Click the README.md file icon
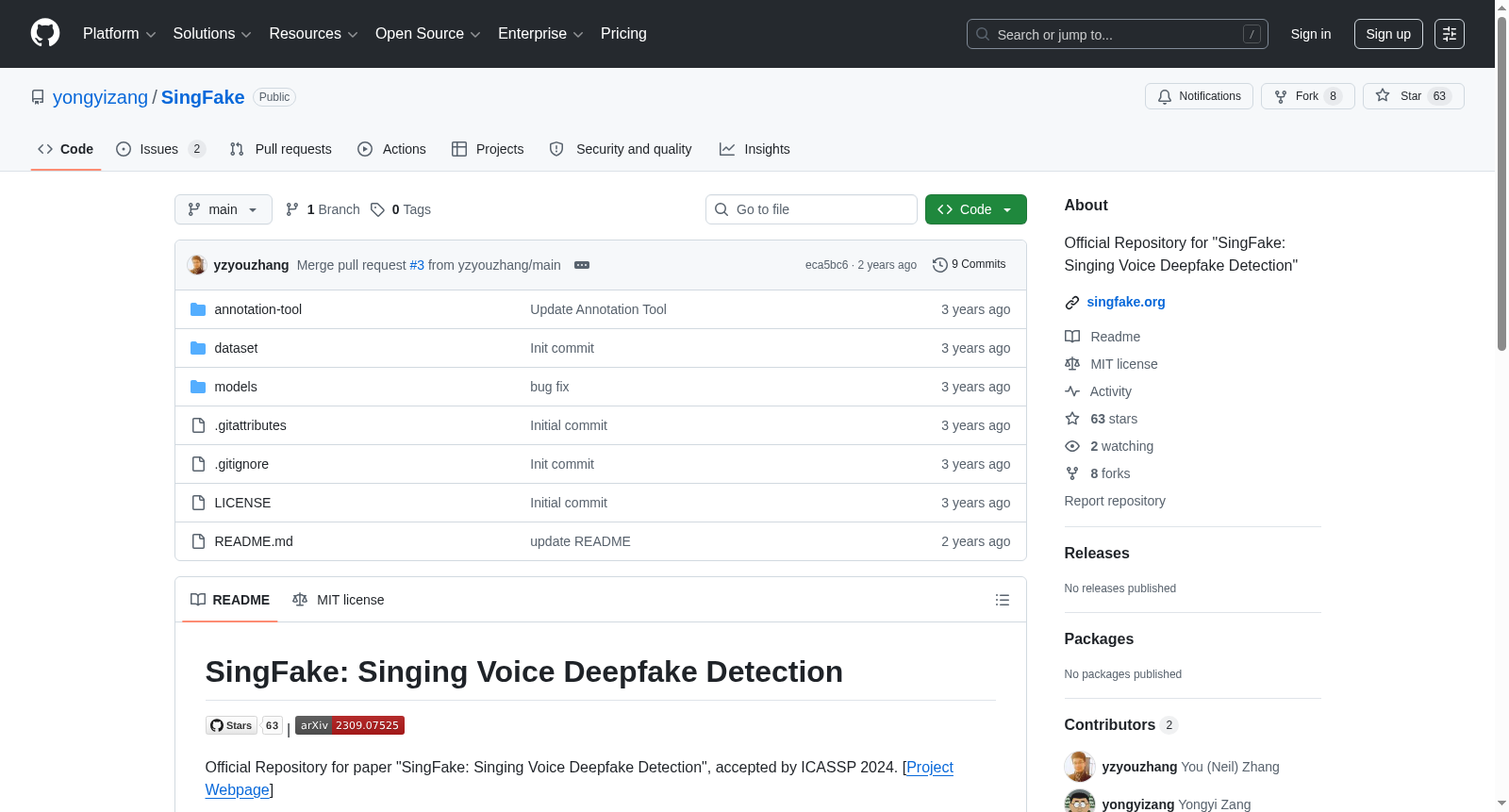Viewport: 1509px width, 812px height. pos(198,541)
